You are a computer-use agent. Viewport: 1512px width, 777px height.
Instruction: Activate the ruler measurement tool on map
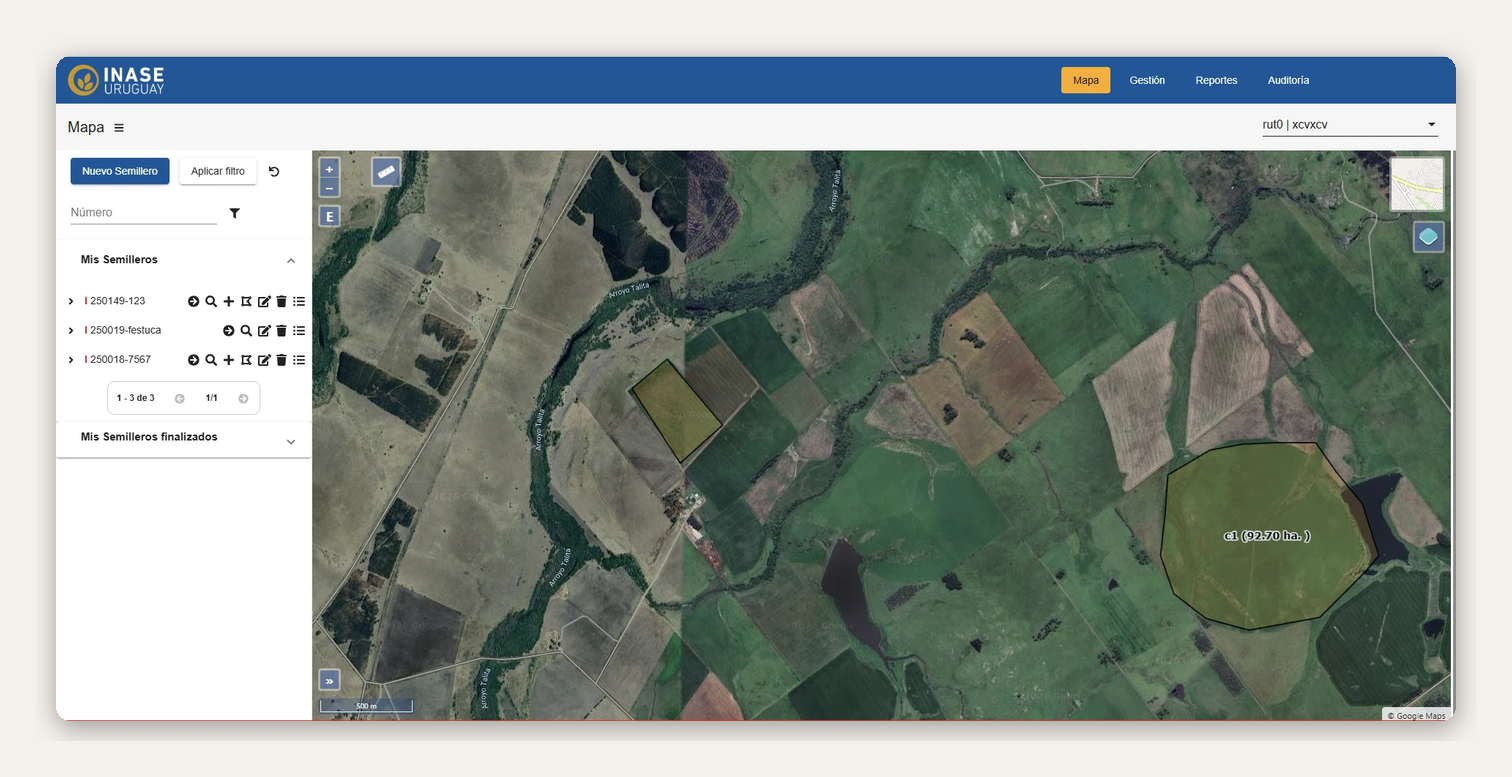(x=386, y=171)
